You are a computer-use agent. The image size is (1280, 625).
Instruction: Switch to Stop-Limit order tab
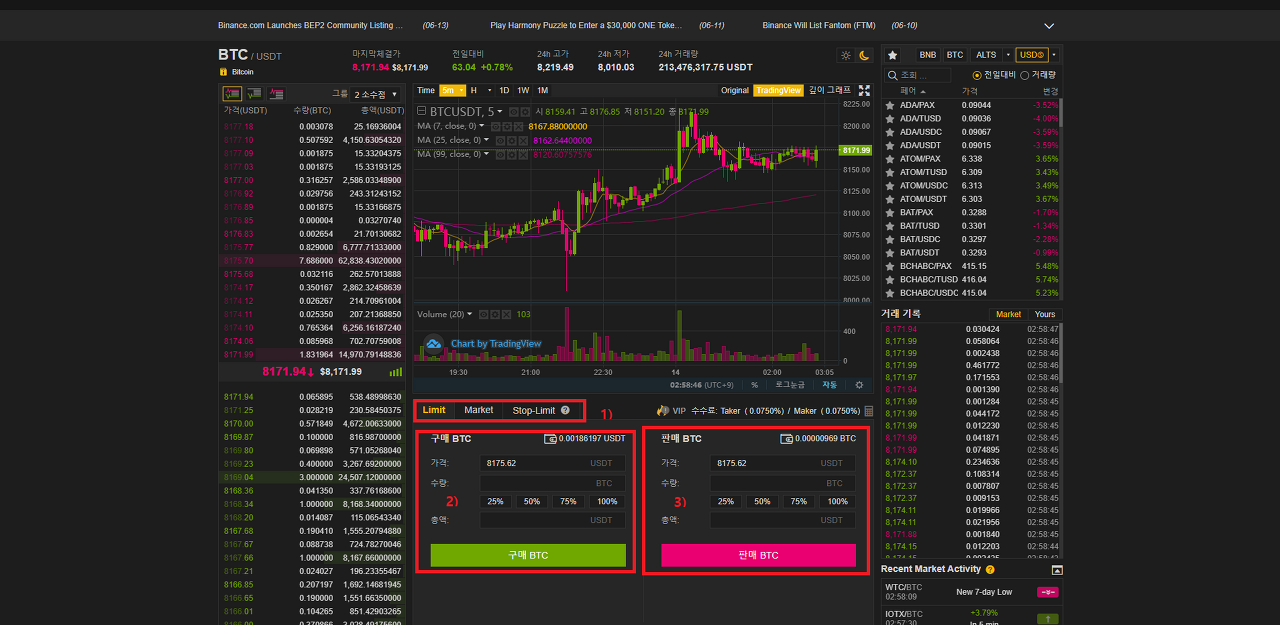coord(533,410)
